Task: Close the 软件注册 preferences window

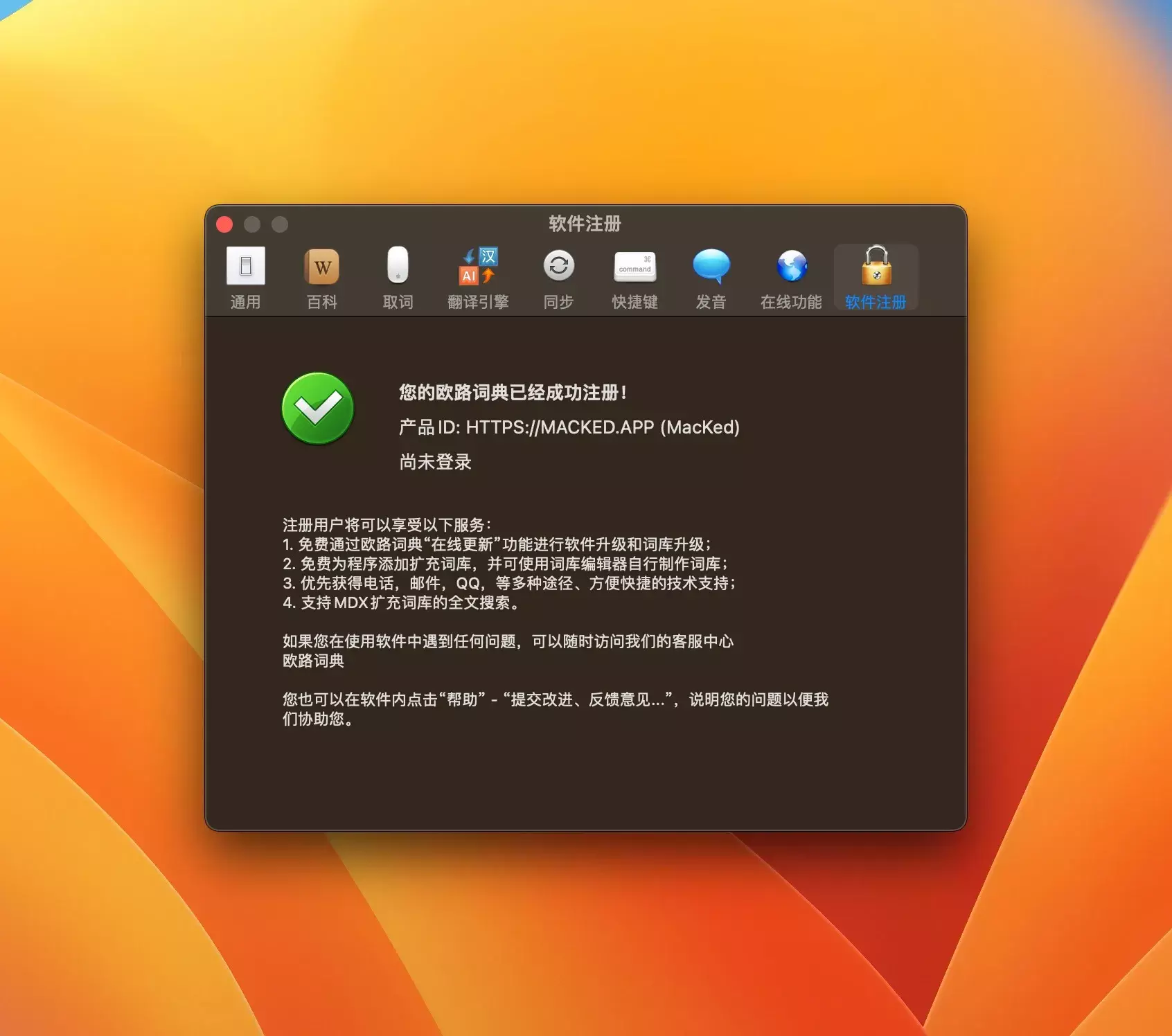Action: (224, 224)
